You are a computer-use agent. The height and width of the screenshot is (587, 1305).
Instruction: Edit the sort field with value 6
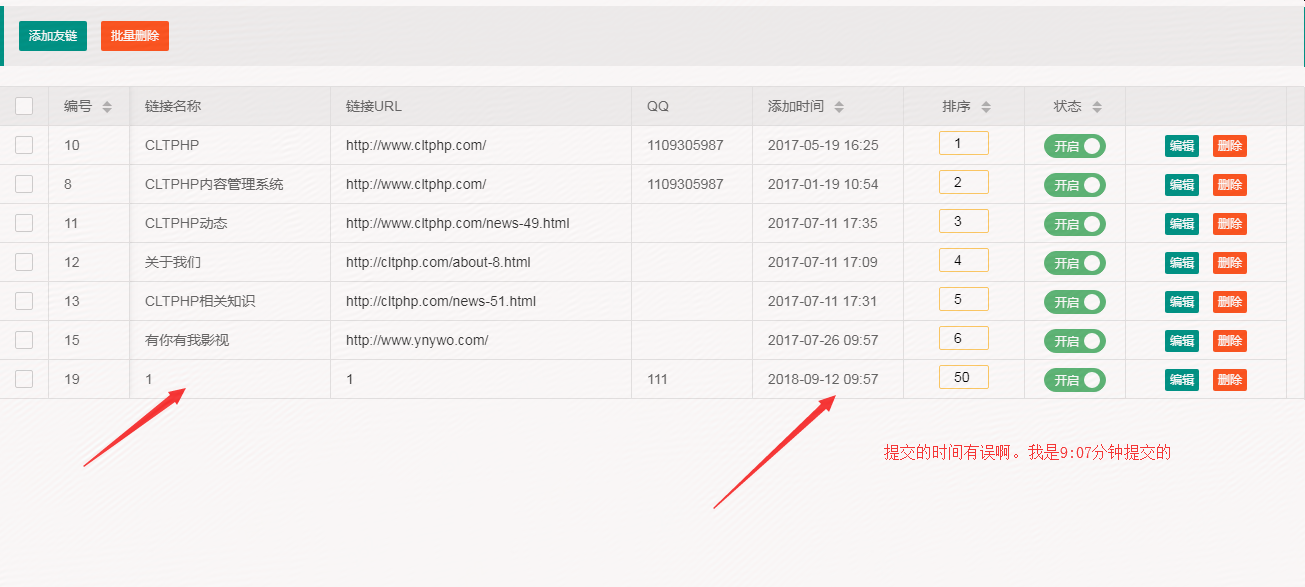[x=964, y=338]
